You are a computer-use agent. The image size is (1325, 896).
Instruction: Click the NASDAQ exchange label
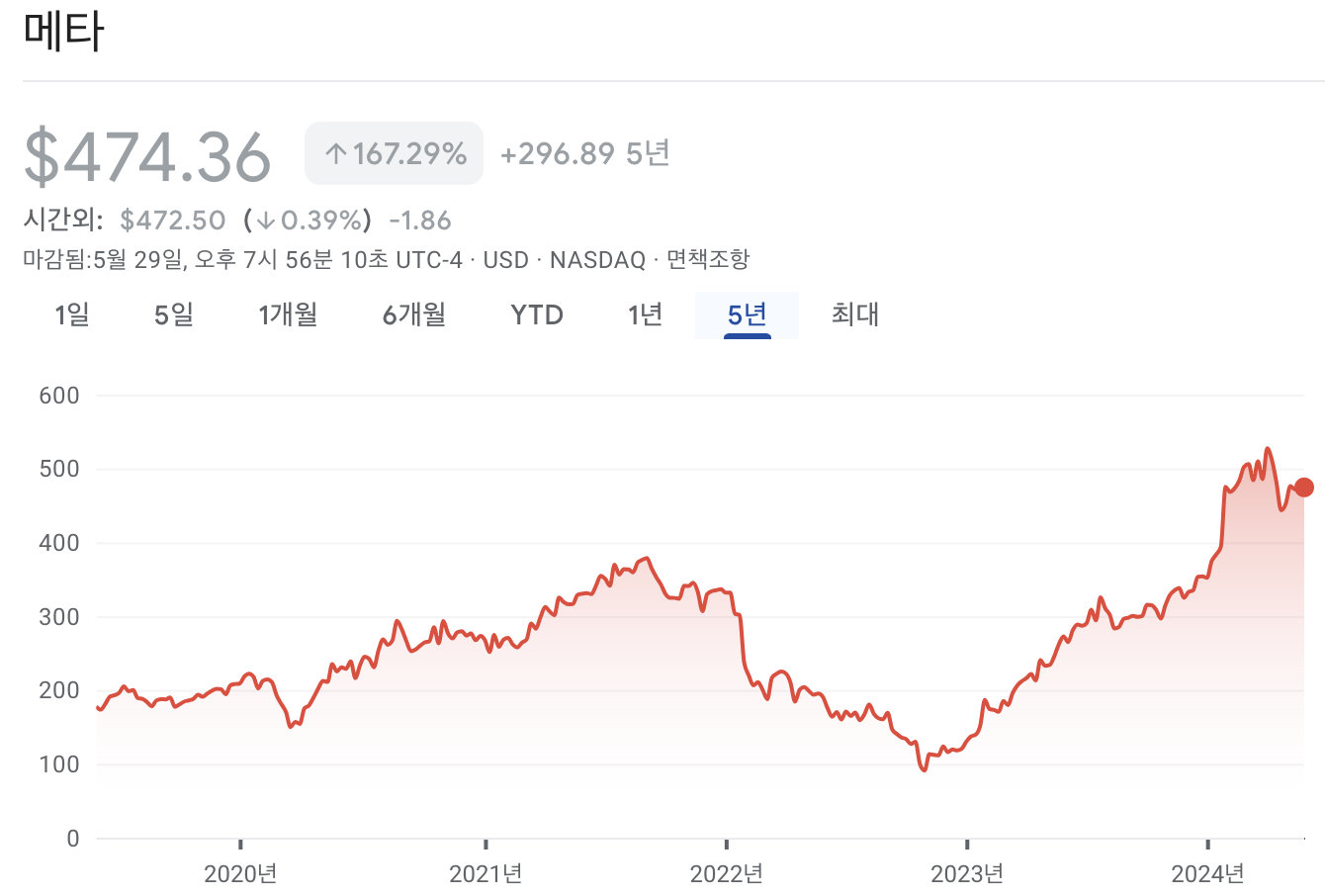596,260
